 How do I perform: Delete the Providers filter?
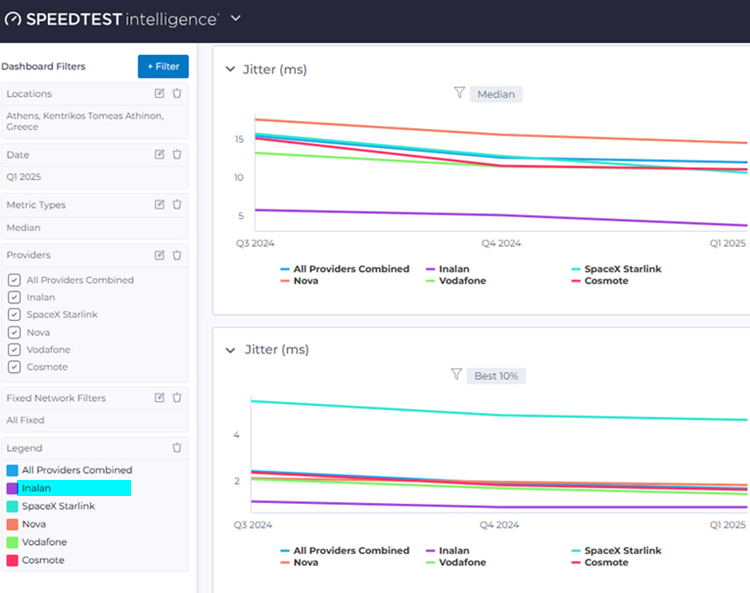click(x=177, y=255)
